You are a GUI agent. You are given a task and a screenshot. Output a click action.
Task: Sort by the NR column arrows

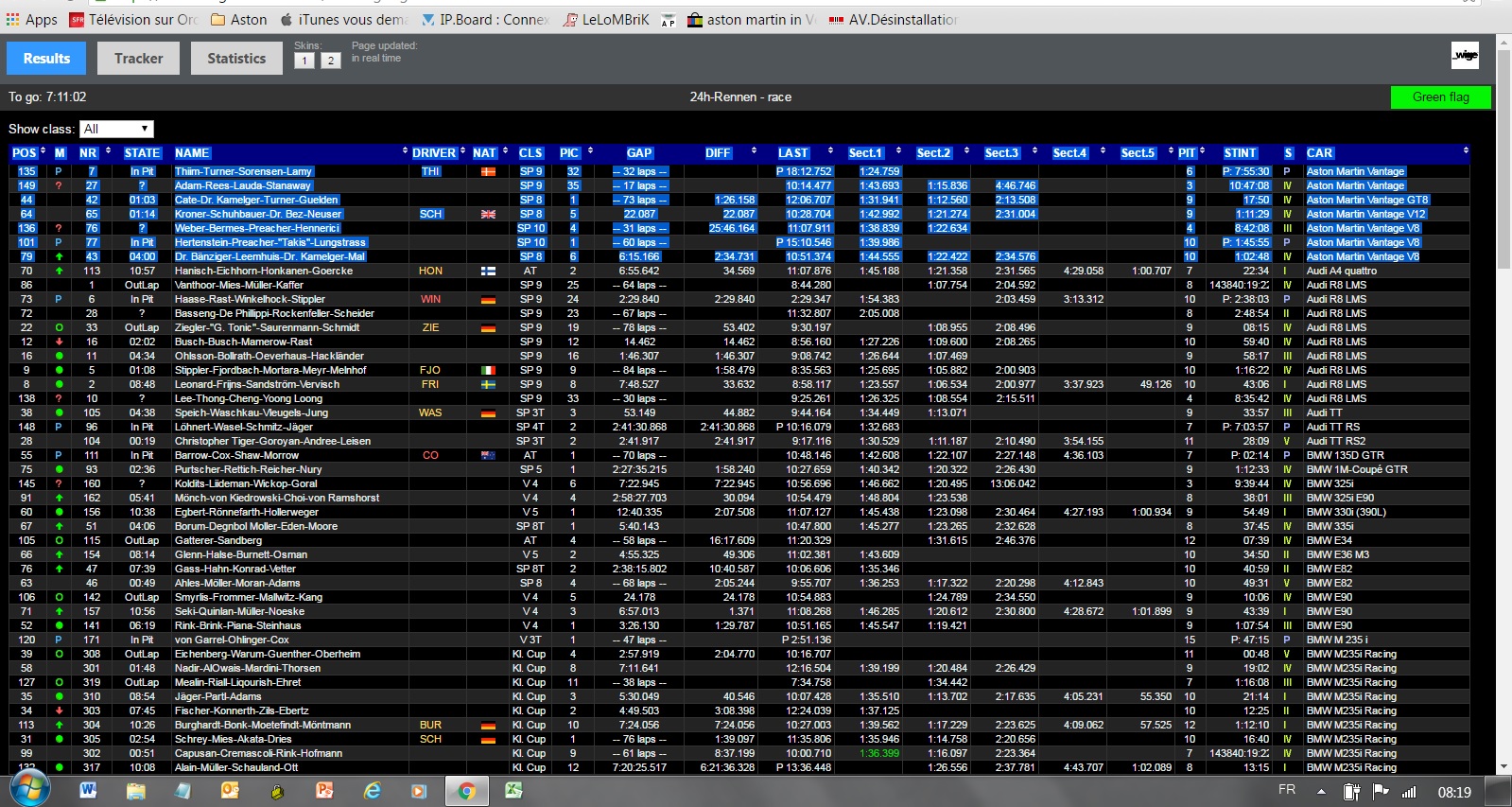point(108,151)
